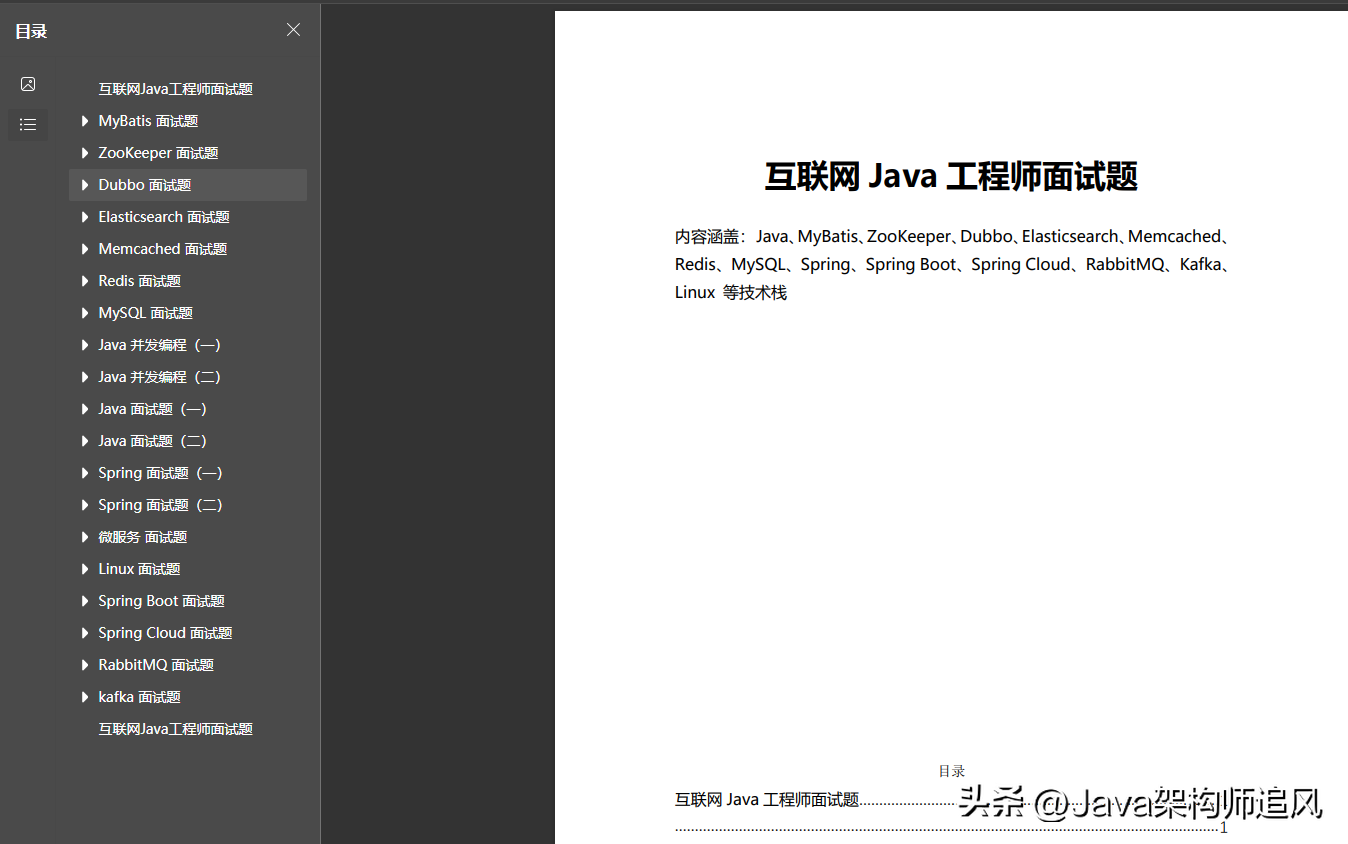Expand the 微服务 面试题 arrow
Image resolution: width=1348 pixels, height=844 pixels.
(x=85, y=537)
